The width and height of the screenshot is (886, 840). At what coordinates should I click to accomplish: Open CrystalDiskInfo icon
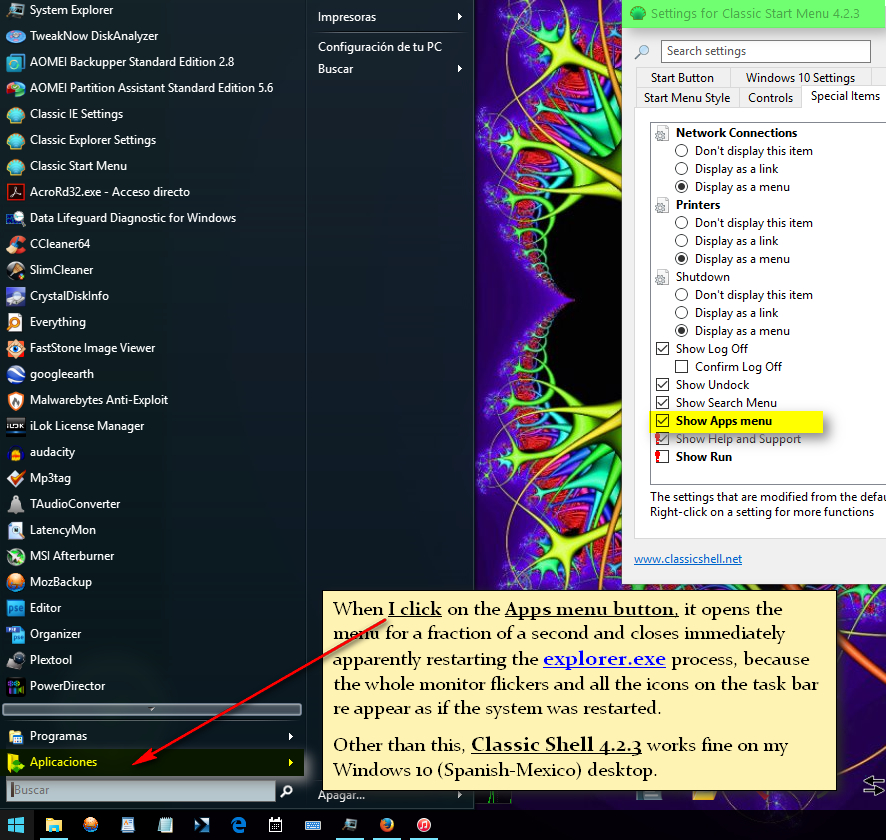coord(15,296)
